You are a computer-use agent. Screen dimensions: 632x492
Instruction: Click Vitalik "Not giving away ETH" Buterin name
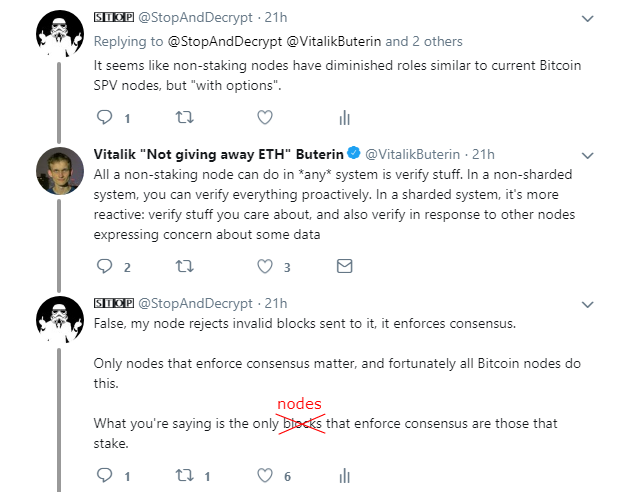217,153
